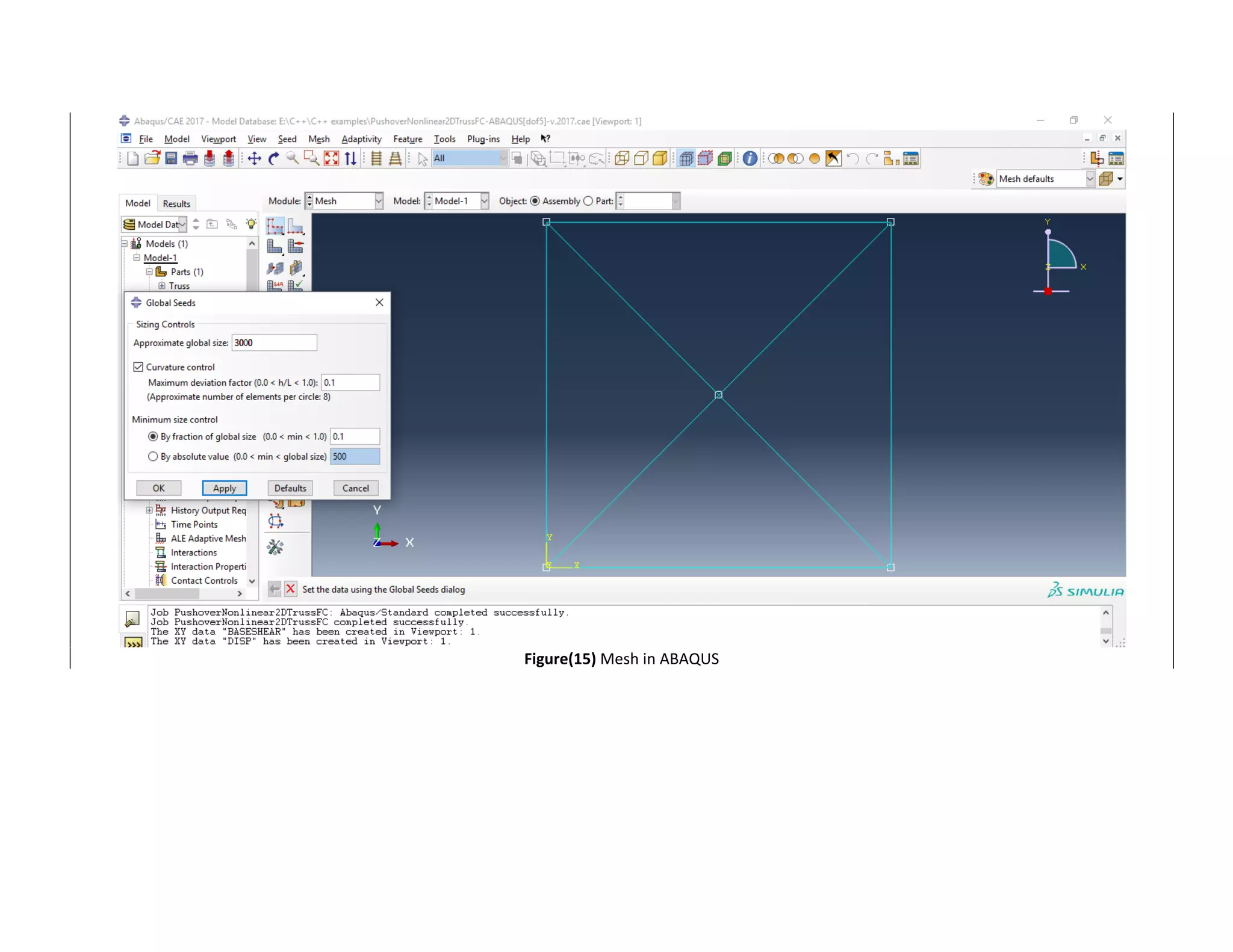
Task: Click the Seed Part Instance tool icon
Action: tap(275, 227)
